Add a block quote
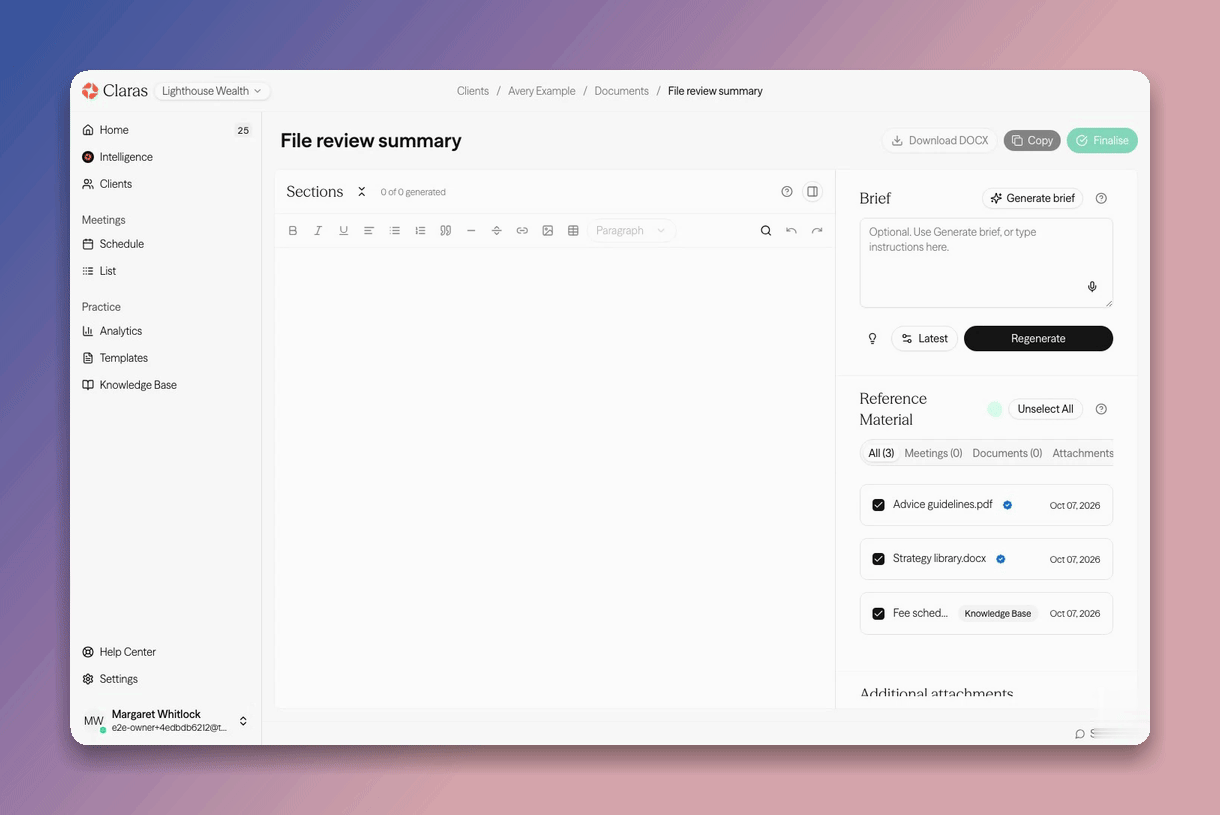This screenshot has width=1220, height=815. [x=446, y=231]
